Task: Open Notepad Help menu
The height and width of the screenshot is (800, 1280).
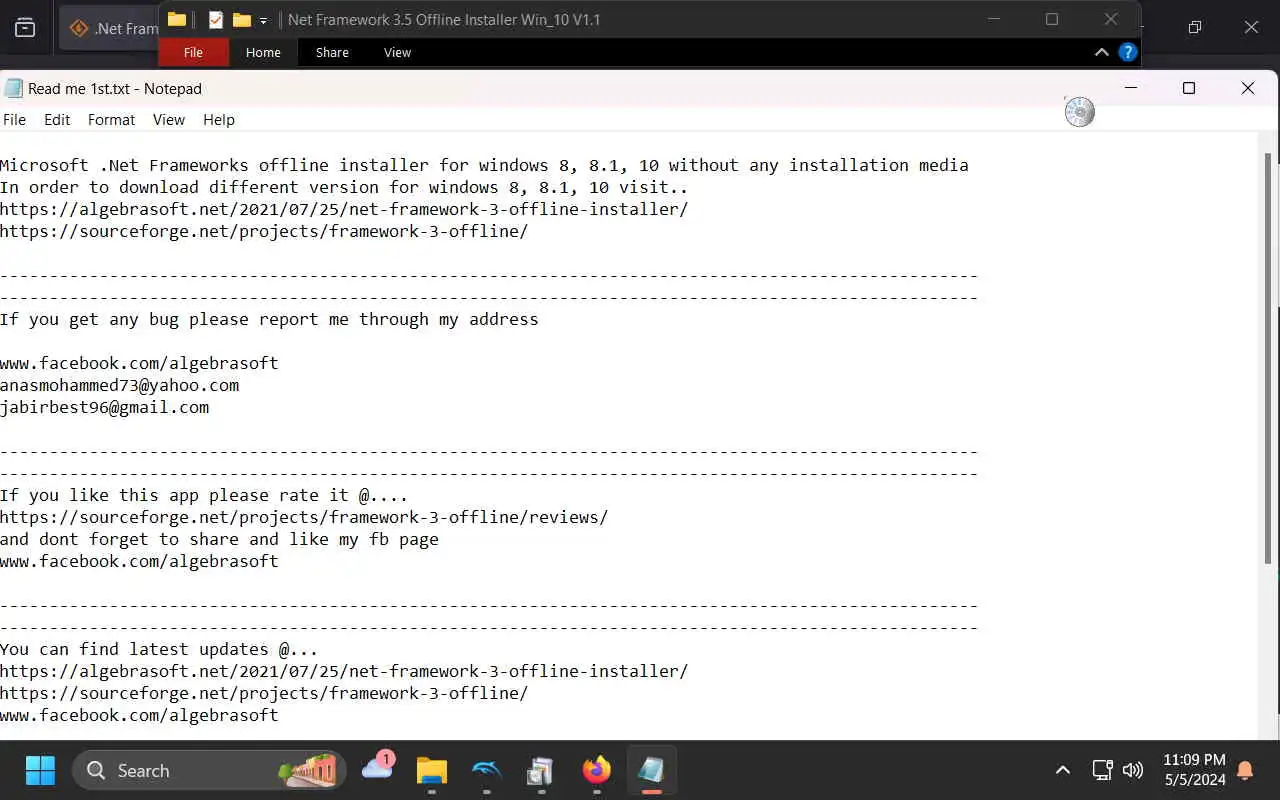Action: pyautogui.click(x=218, y=119)
